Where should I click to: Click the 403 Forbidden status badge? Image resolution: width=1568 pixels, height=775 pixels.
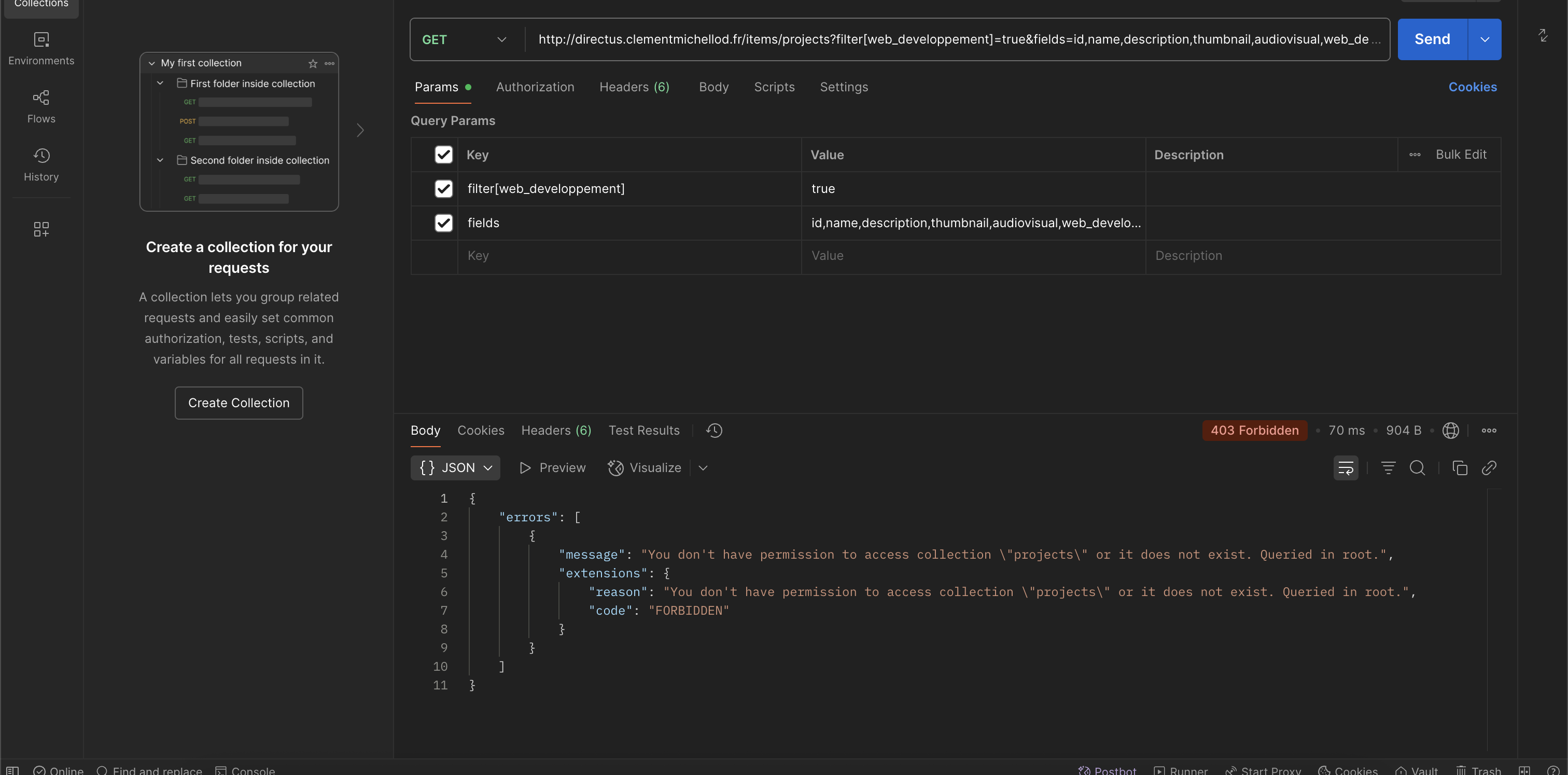tap(1254, 431)
